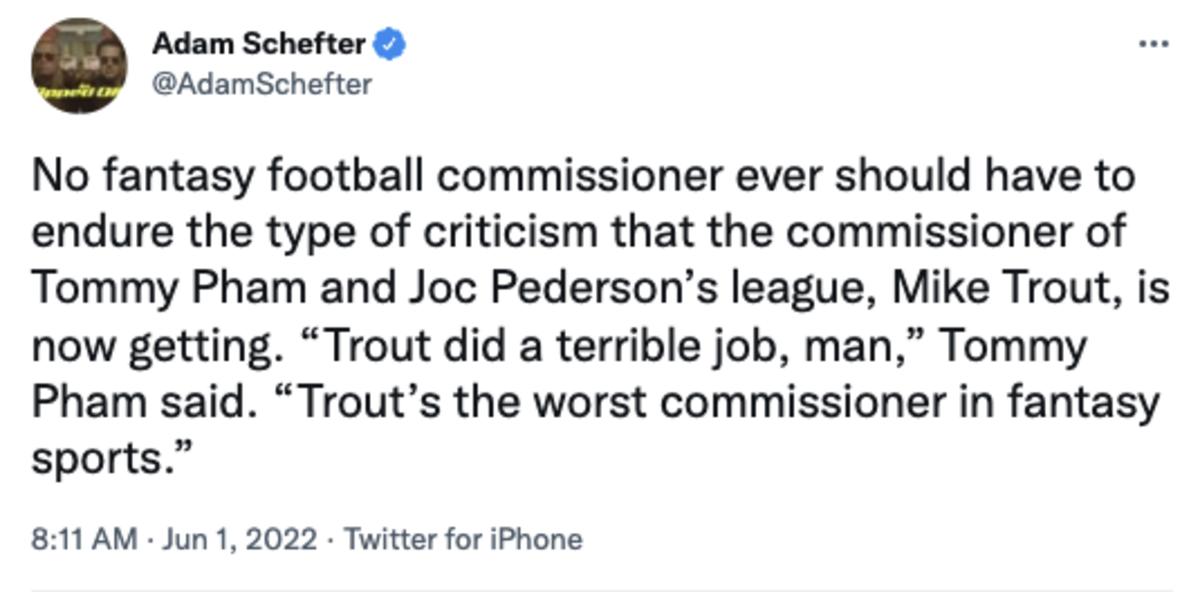The height and width of the screenshot is (592, 1200).
Task: Click the final word 'sports.' in tweet
Action: coord(110,461)
